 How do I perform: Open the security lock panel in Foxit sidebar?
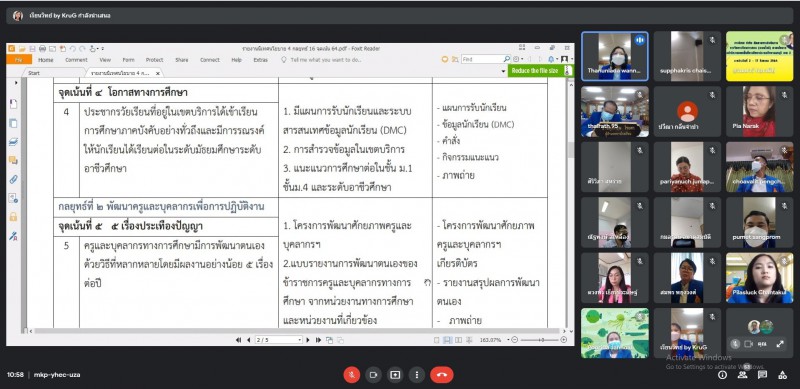click(x=13, y=217)
